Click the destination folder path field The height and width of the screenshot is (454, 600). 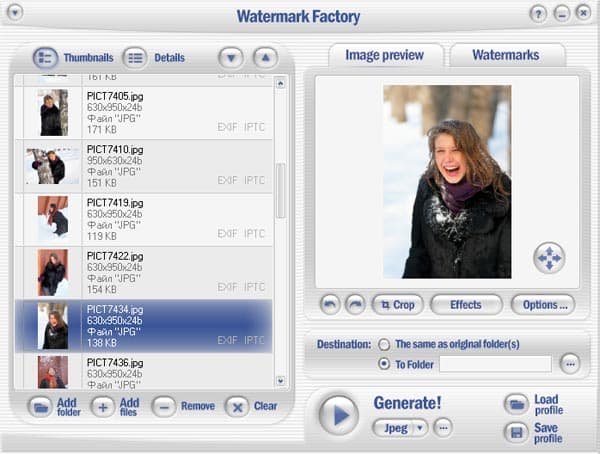(x=496, y=364)
